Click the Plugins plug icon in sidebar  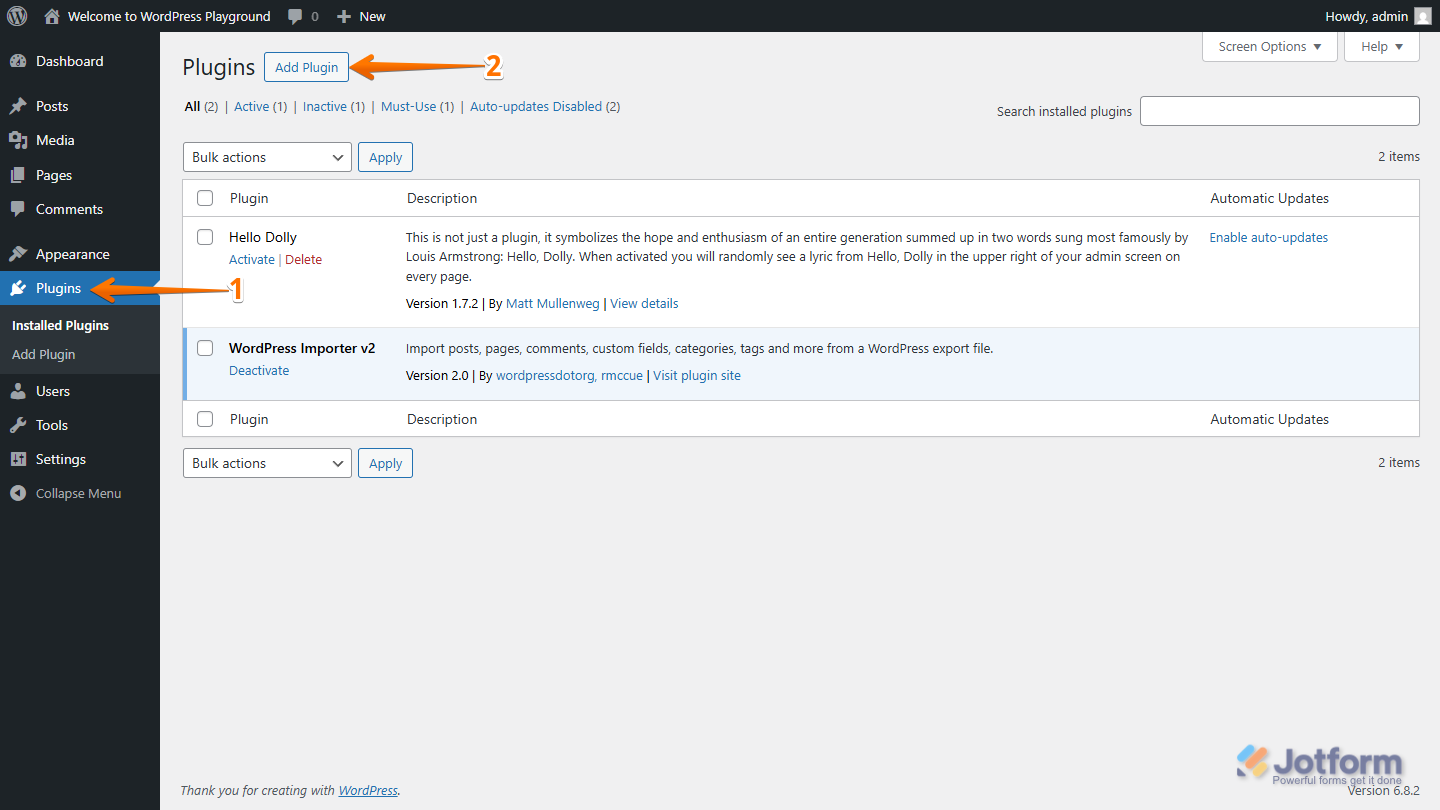(18, 288)
